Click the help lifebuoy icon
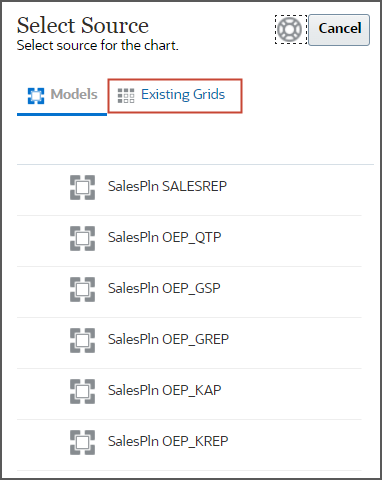This screenshot has width=382, height=480. tap(291, 29)
